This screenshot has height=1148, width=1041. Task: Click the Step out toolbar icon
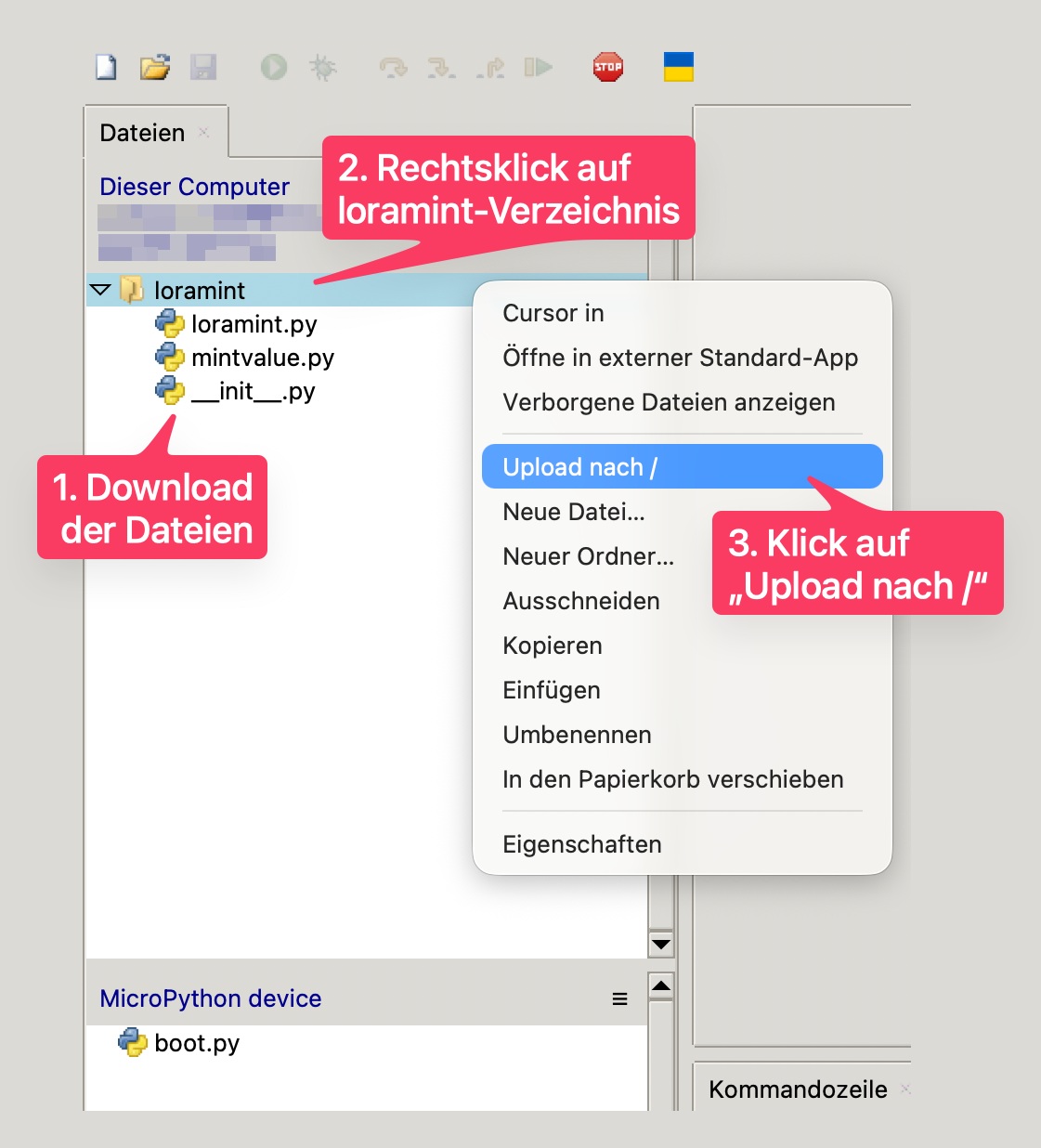point(490,67)
